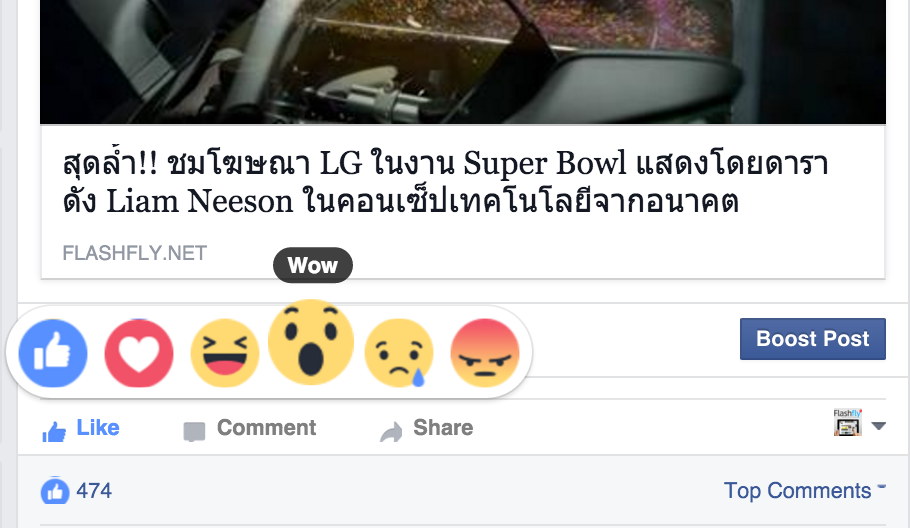Click the blue Like button
The width and height of the screenshot is (910, 528).
(81, 429)
